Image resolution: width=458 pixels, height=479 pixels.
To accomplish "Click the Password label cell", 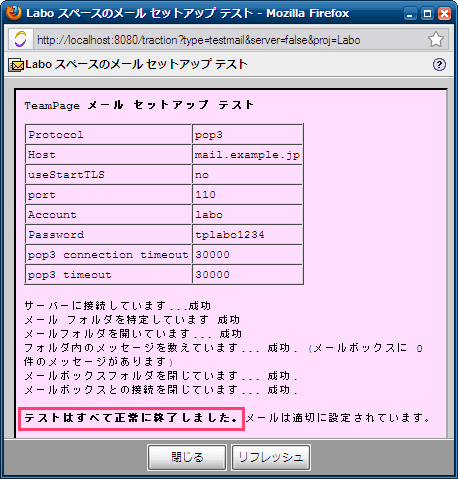I will [108, 235].
